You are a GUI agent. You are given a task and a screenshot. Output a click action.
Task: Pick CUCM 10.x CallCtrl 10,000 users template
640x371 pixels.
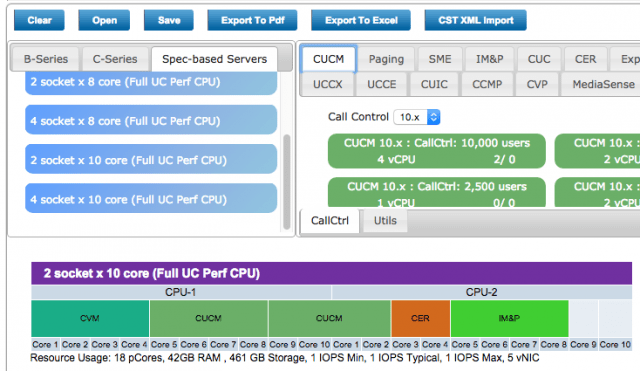437,151
